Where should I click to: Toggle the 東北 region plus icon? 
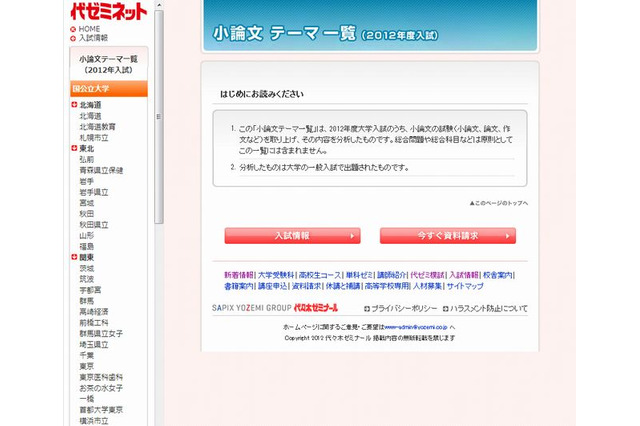[x=74, y=148]
